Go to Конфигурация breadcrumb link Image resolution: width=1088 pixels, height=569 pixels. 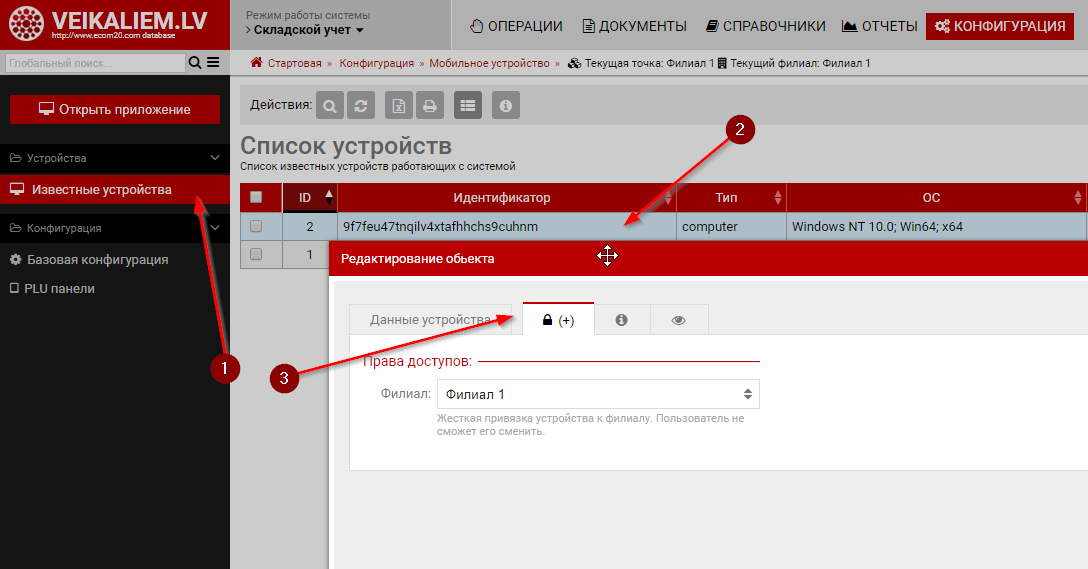[376, 63]
